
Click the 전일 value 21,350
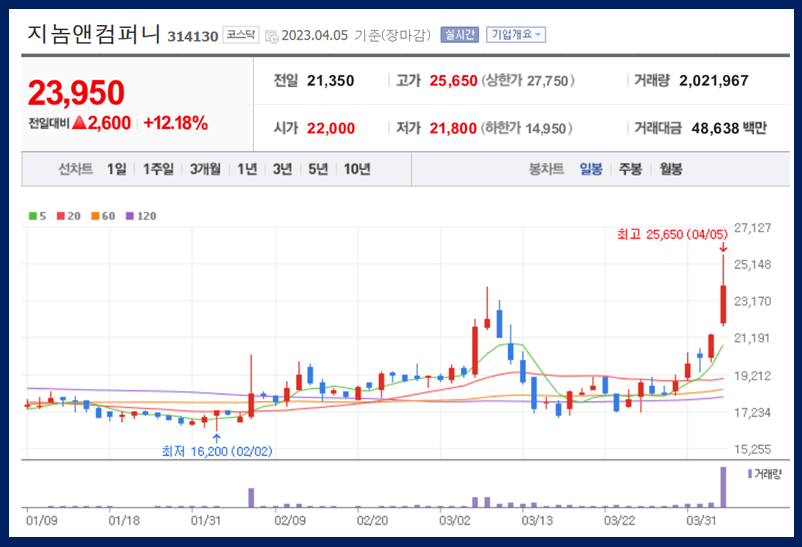click(x=330, y=80)
